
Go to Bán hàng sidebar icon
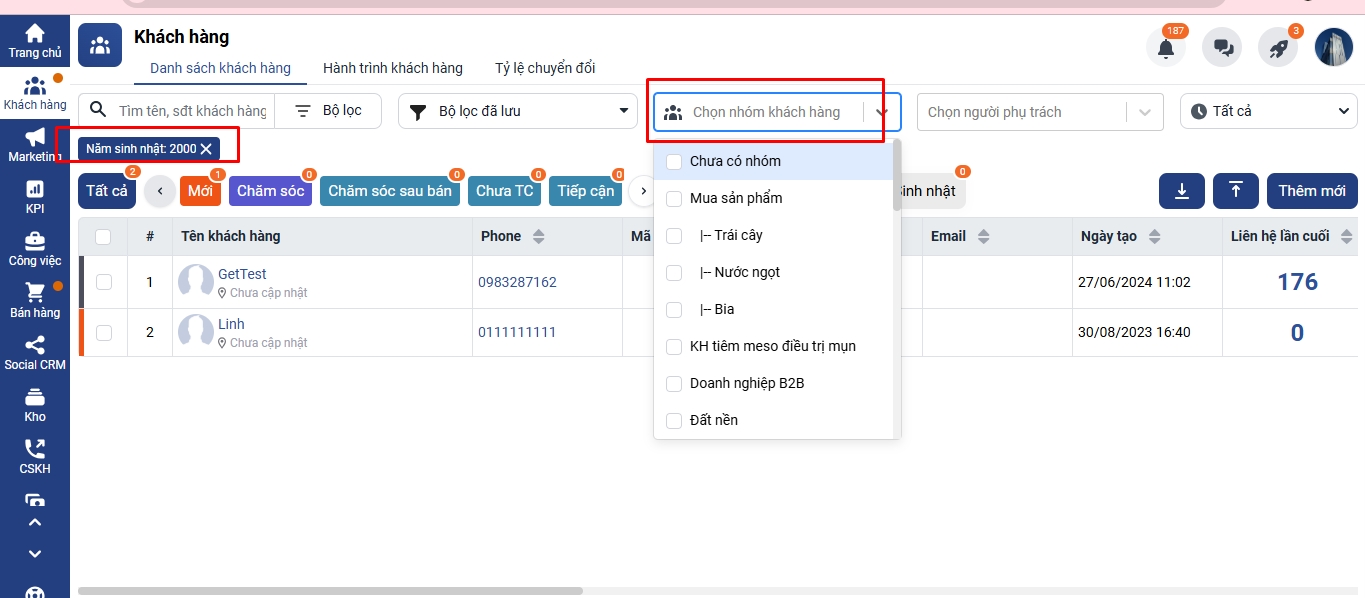pos(35,301)
